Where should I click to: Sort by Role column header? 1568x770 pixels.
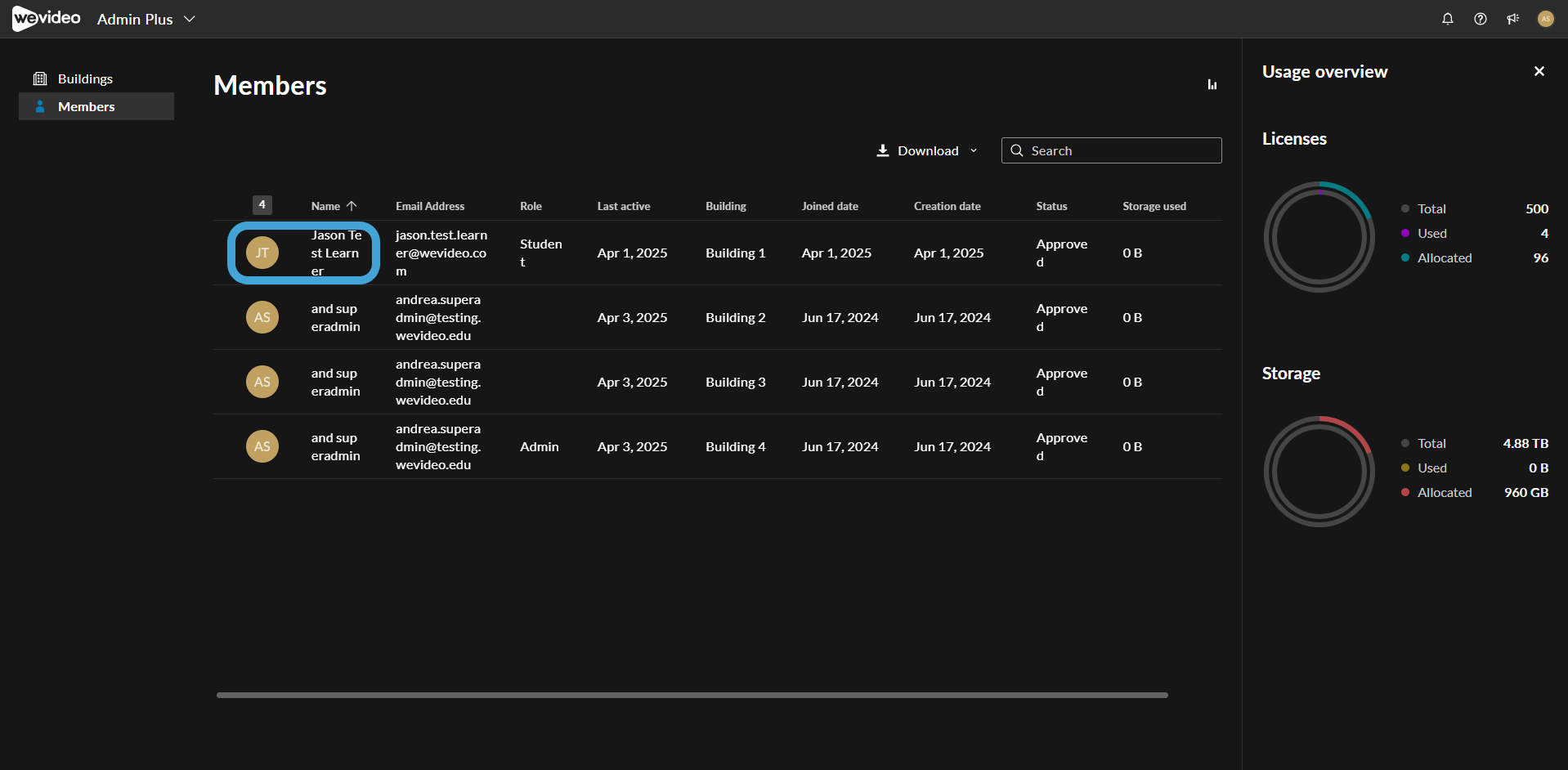tap(531, 206)
